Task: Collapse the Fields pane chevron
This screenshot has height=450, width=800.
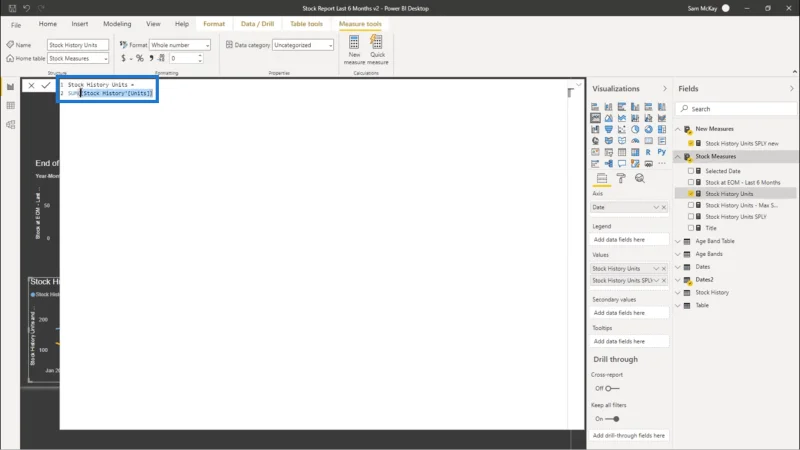Action: point(791,89)
